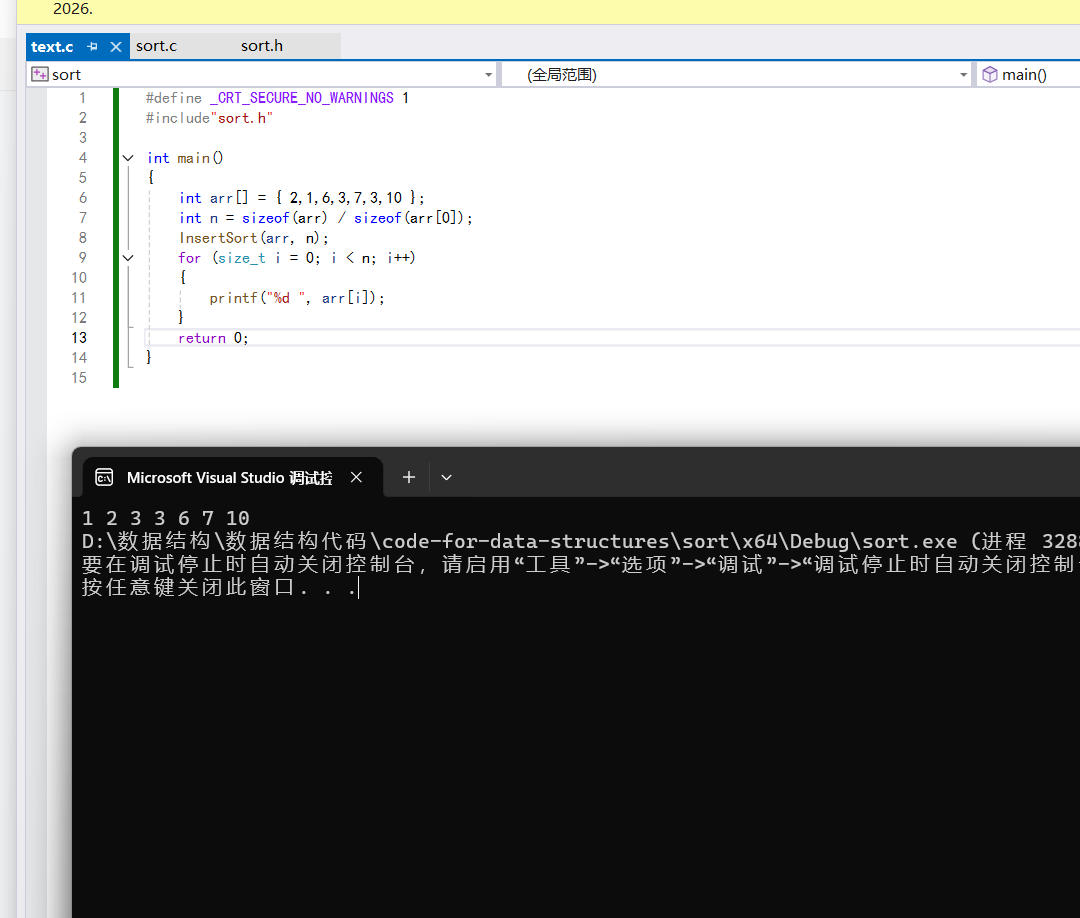This screenshot has width=1080, height=918.
Task: Click the arr[] array declaration line
Action: pyautogui.click(x=302, y=198)
